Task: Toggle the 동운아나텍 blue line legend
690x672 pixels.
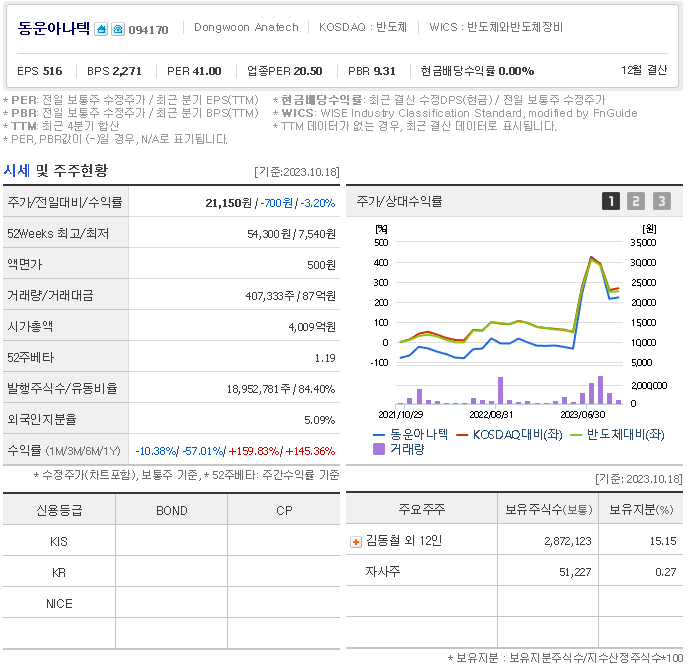Action: pyautogui.click(x=411, y=435)
